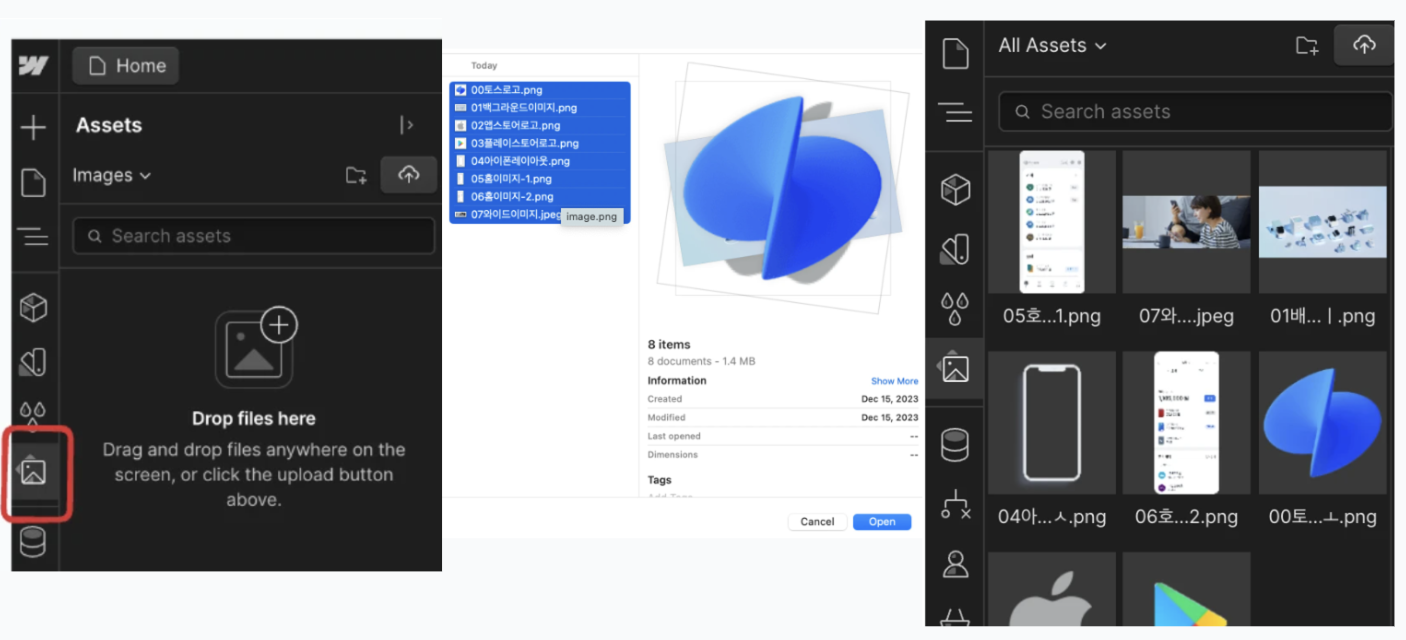Open Variables swatch icon in Images panel sidebar
This screenshot has width=1406, height=640.
click(x=34, y=361)
